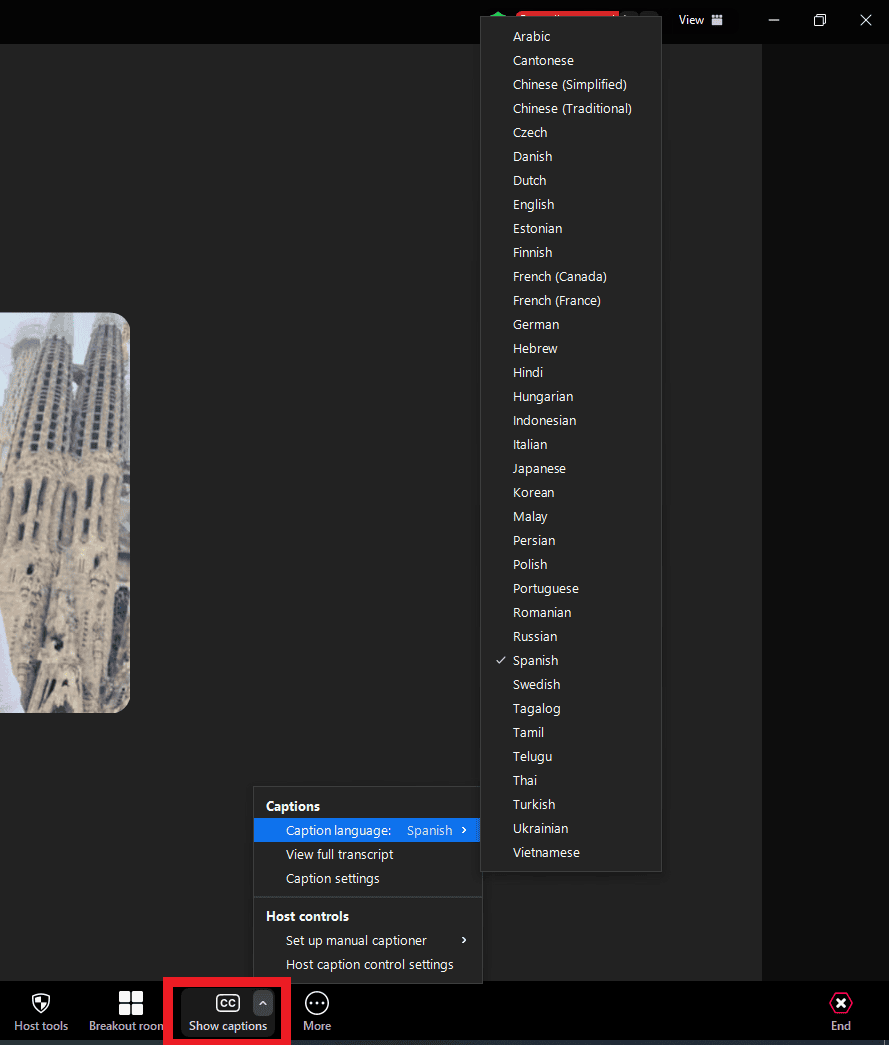Click the green encryption shield icon

[x=497, y=18]
